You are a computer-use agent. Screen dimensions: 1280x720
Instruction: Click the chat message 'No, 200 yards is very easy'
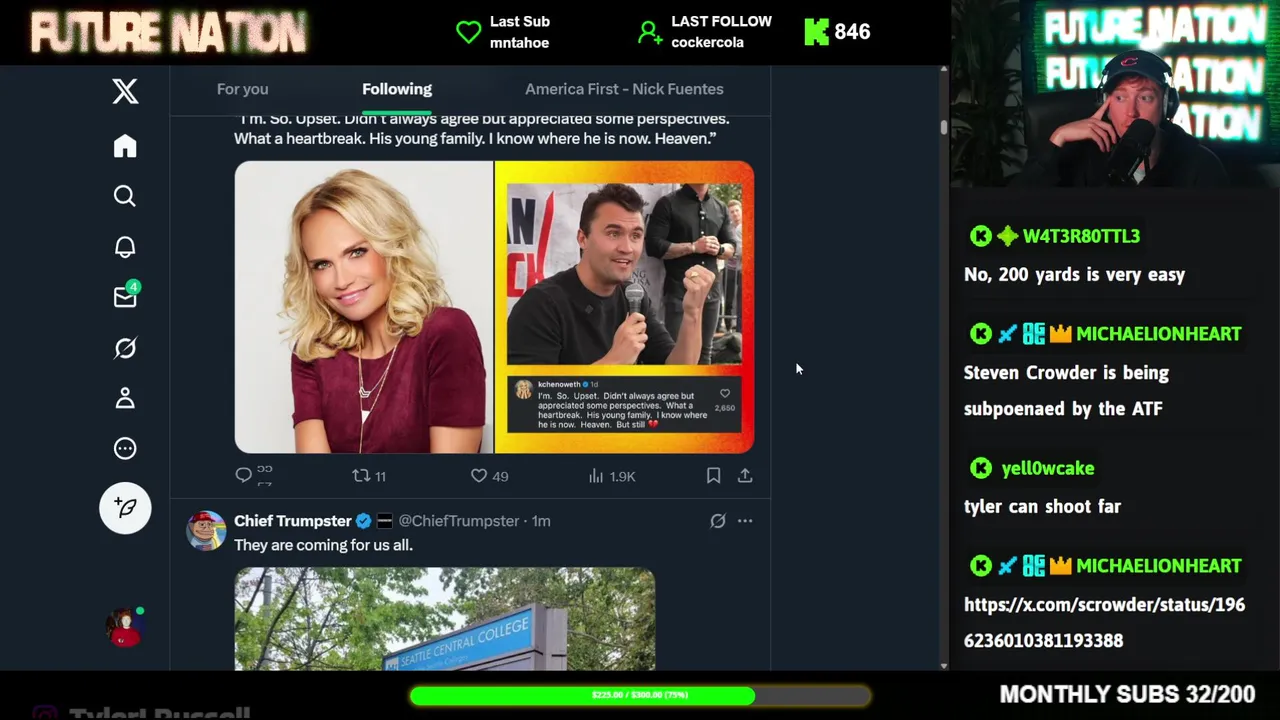click(1074, 274)
